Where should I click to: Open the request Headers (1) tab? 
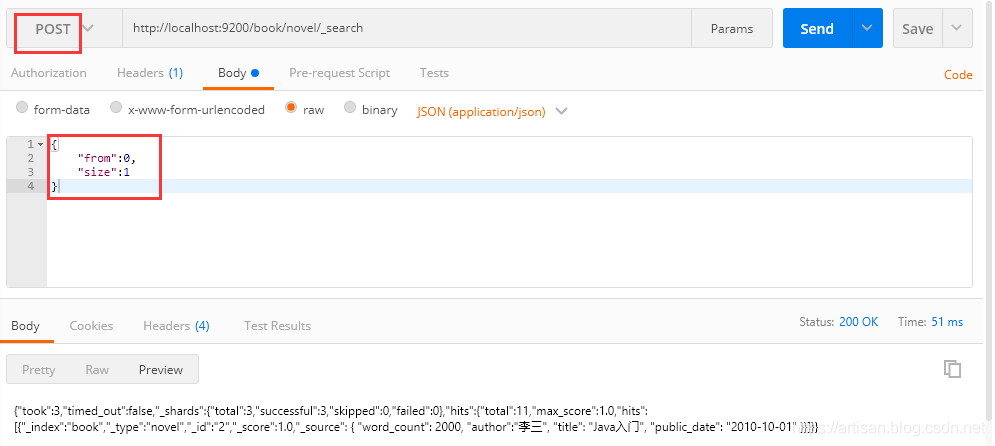[x=150, y=73]
